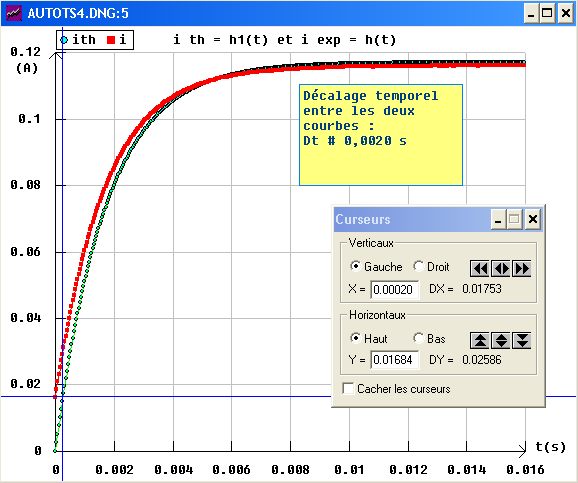Screen dimensions: 578x483
Task: Minimize the Curseurs dialog
Action: (x=498, y=219)
